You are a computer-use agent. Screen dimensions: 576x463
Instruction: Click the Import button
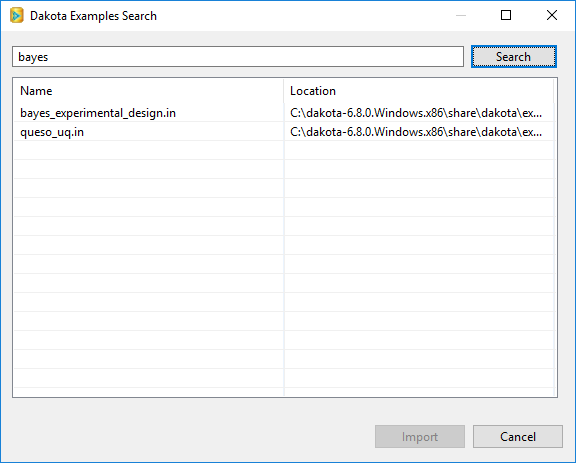tap(420, 437)
